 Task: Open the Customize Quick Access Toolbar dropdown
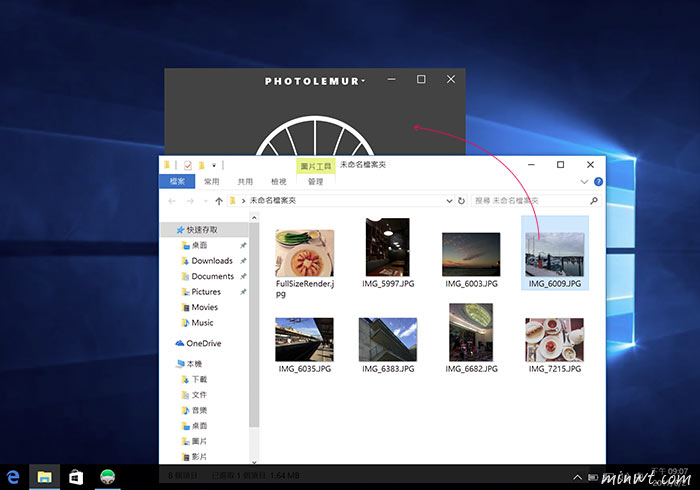coord(214,166)
